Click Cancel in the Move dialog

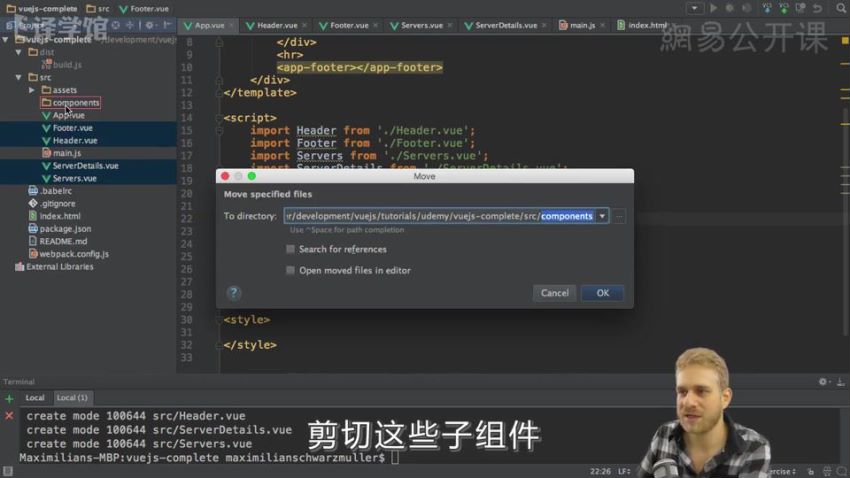(554, 293)
